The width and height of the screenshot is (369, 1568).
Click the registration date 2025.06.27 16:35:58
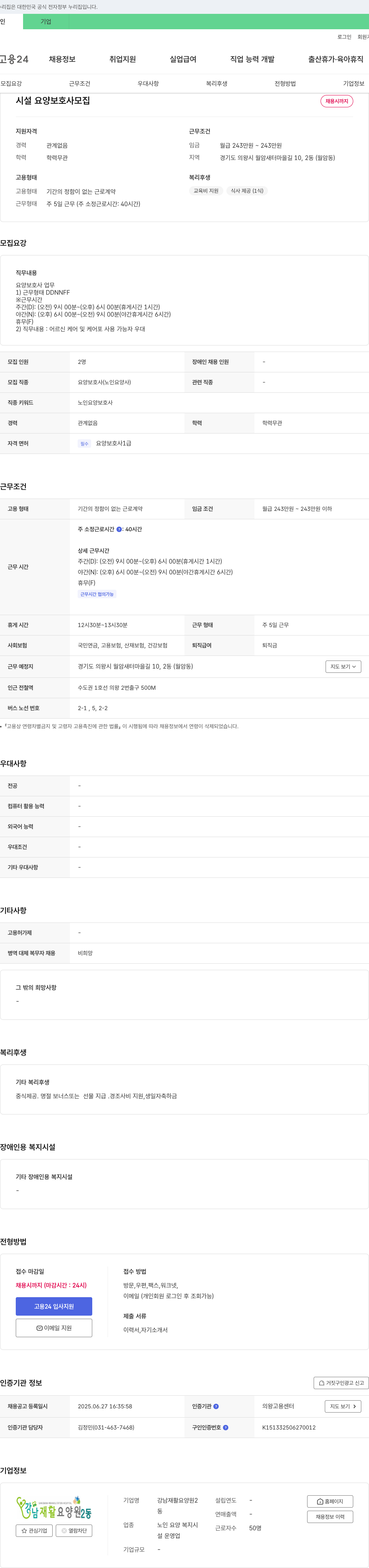click(x=105, y=1406)
